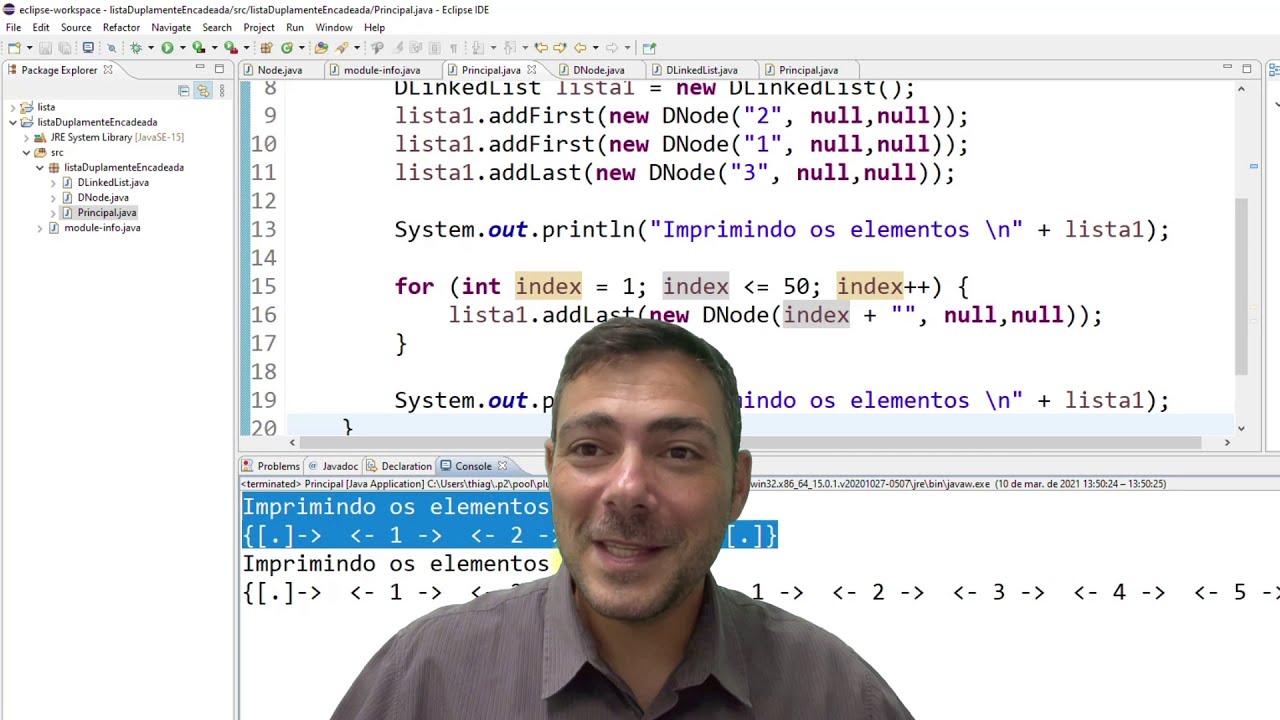Open the Navigate menu
The width and height of the screenshot is (1280, 720).
(x=171, y=27)
